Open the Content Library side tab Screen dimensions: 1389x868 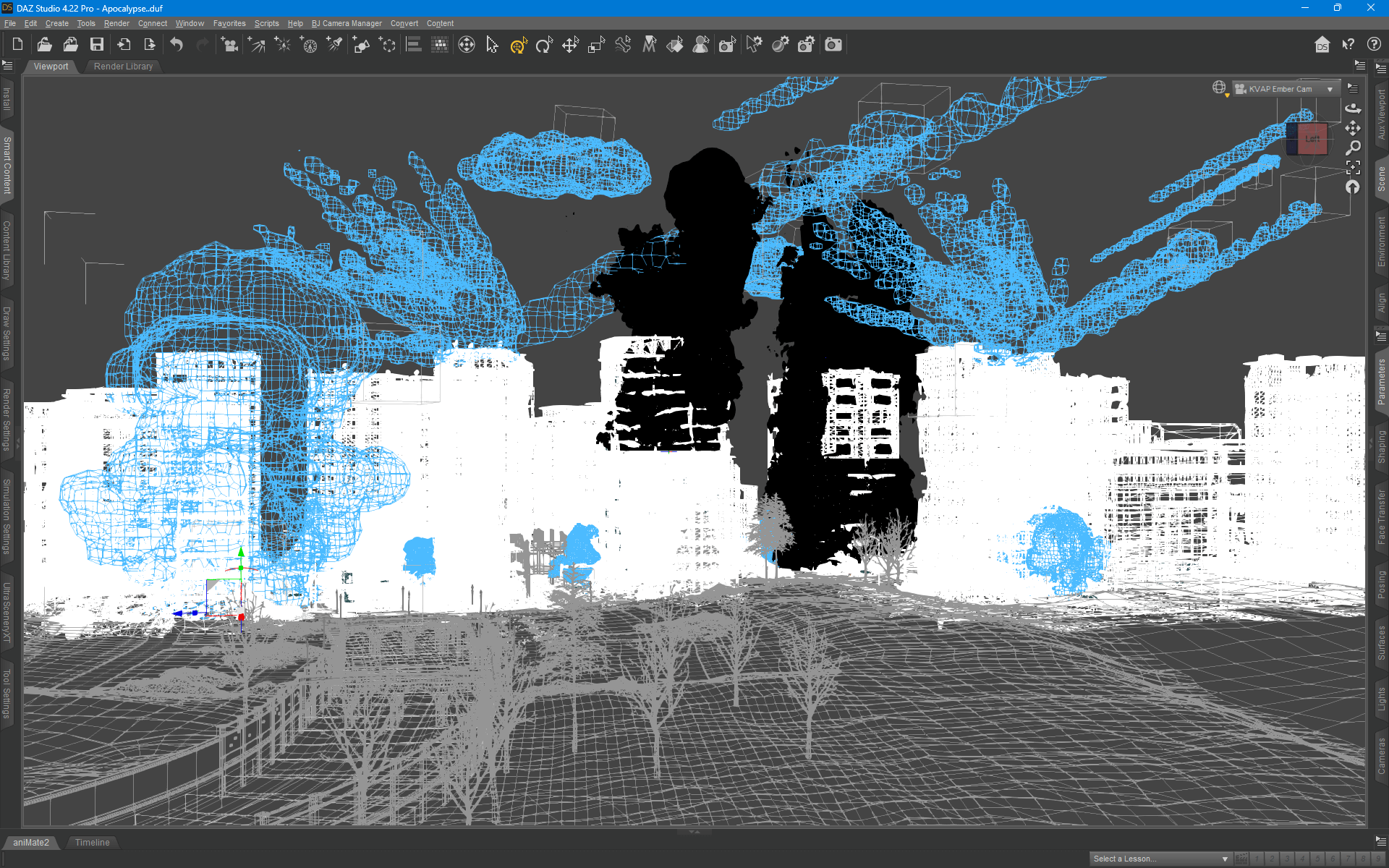7,250
